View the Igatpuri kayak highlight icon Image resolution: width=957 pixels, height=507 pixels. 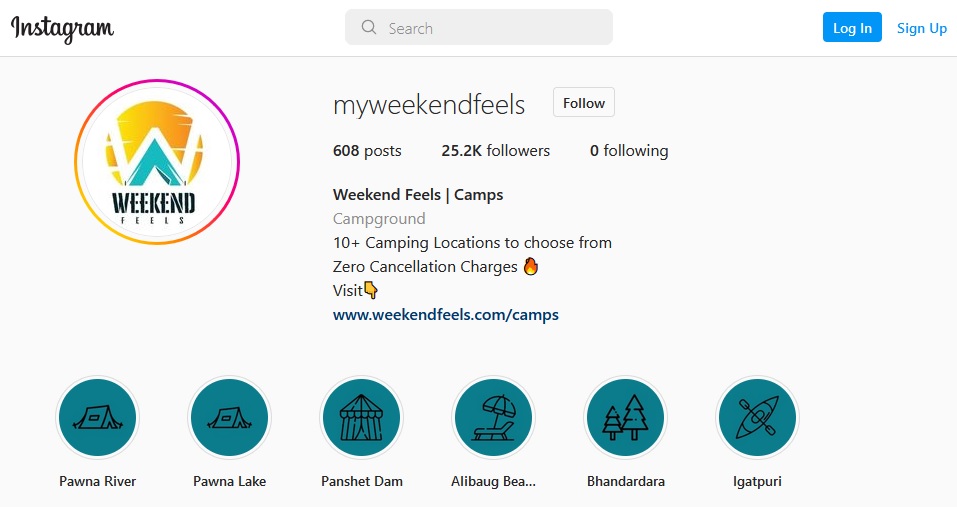[x=757, y=418]
